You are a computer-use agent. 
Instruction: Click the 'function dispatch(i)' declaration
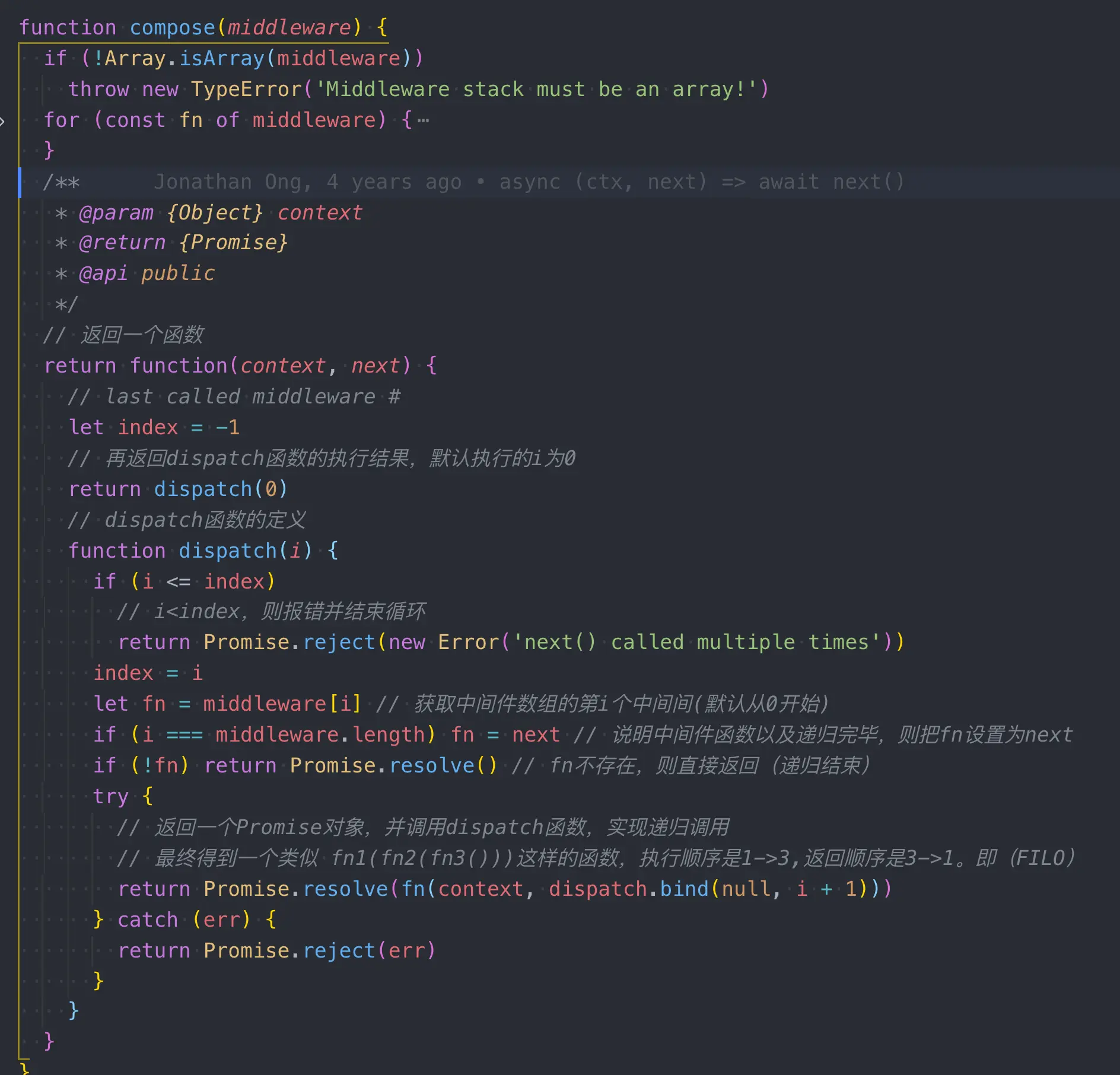[x=203, y=551]
